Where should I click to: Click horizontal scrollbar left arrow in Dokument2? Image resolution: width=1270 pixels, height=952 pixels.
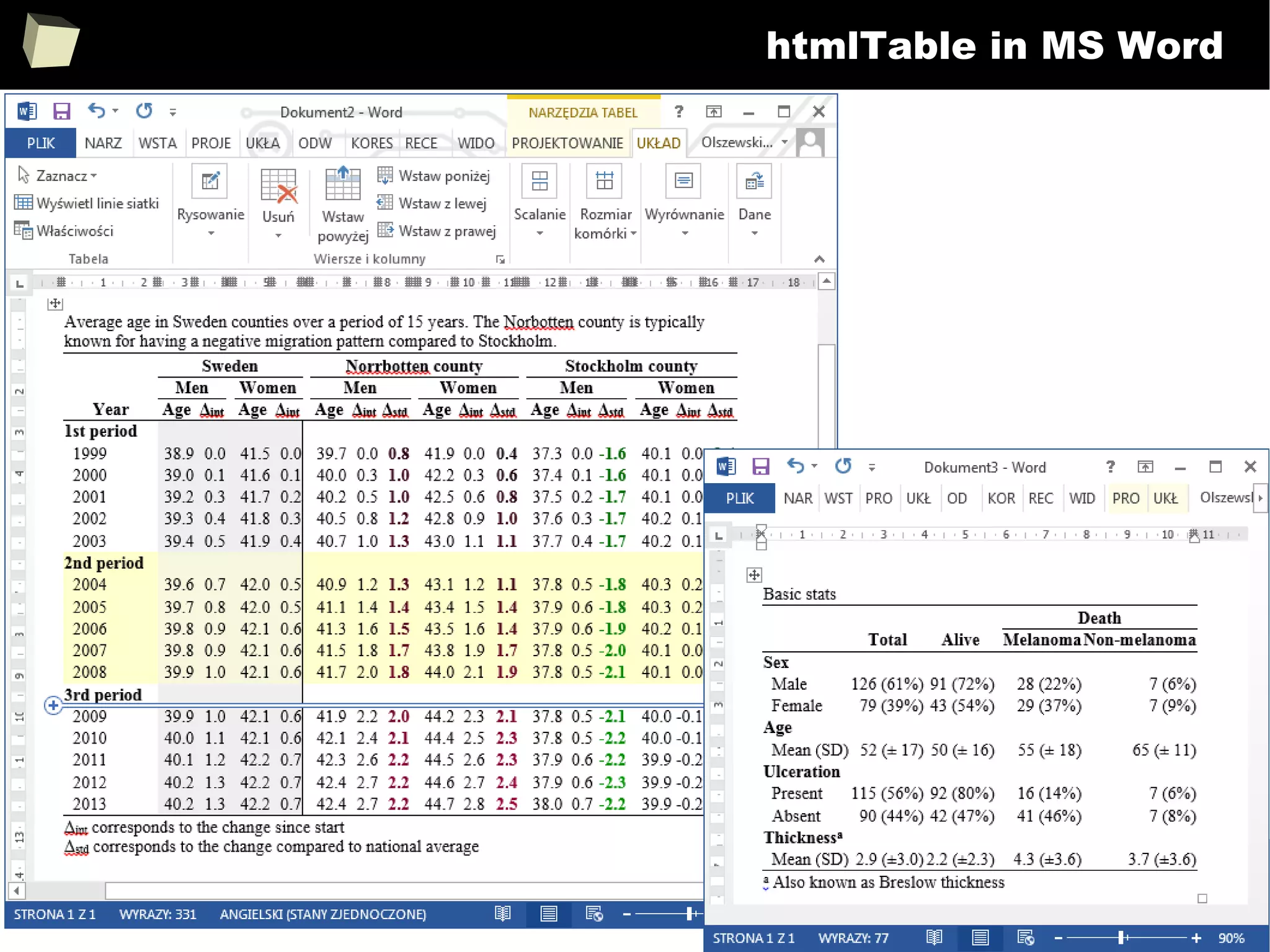point(16,891)
